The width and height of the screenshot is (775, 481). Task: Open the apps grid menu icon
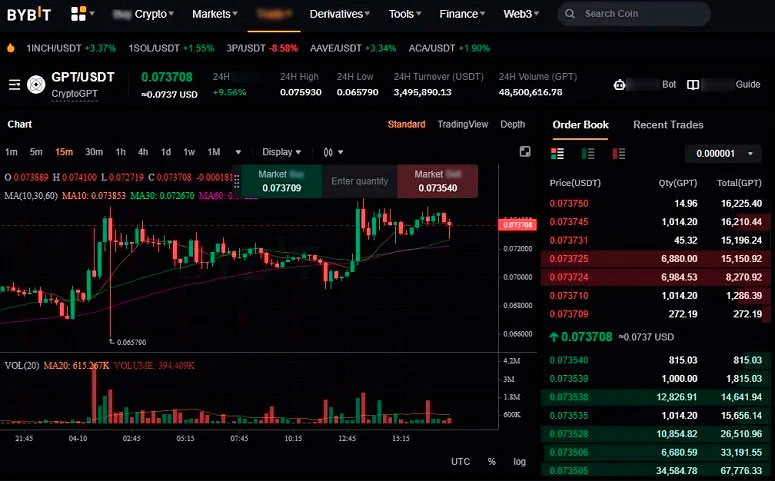(78, 14)
